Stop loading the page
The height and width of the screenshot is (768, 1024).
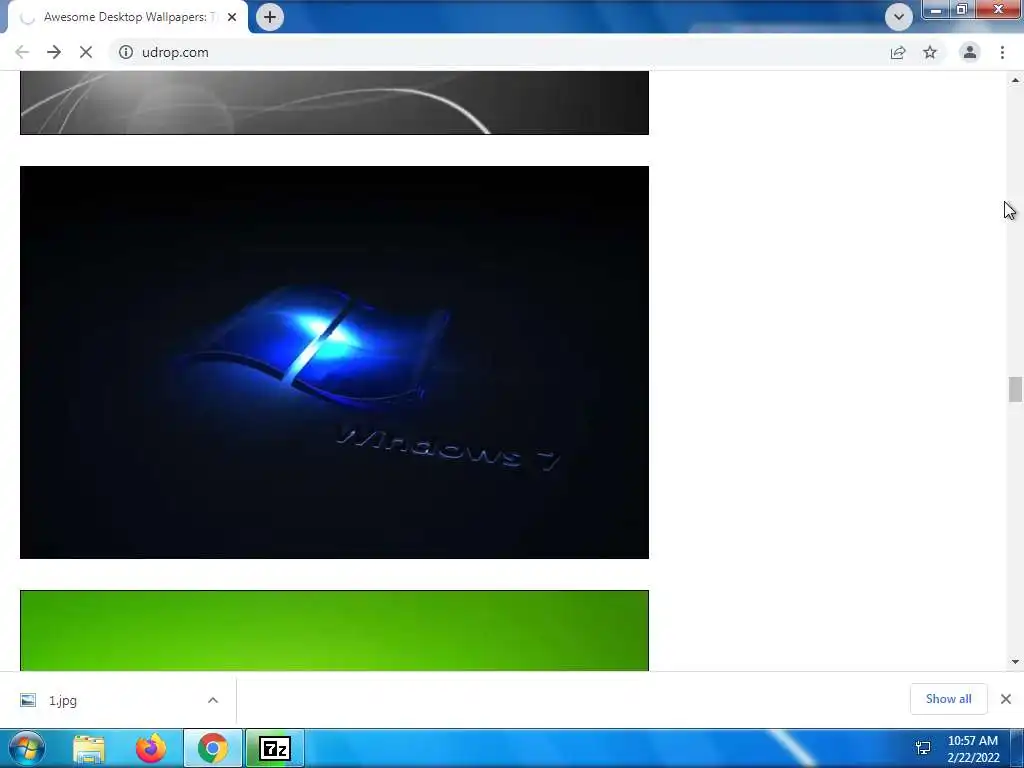[x=86, y=52]
